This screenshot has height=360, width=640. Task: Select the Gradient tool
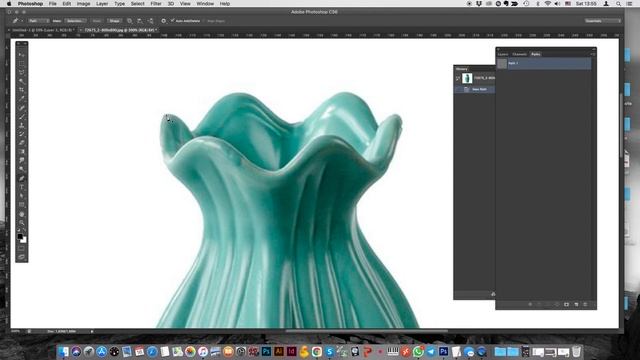tap(22, 151)
